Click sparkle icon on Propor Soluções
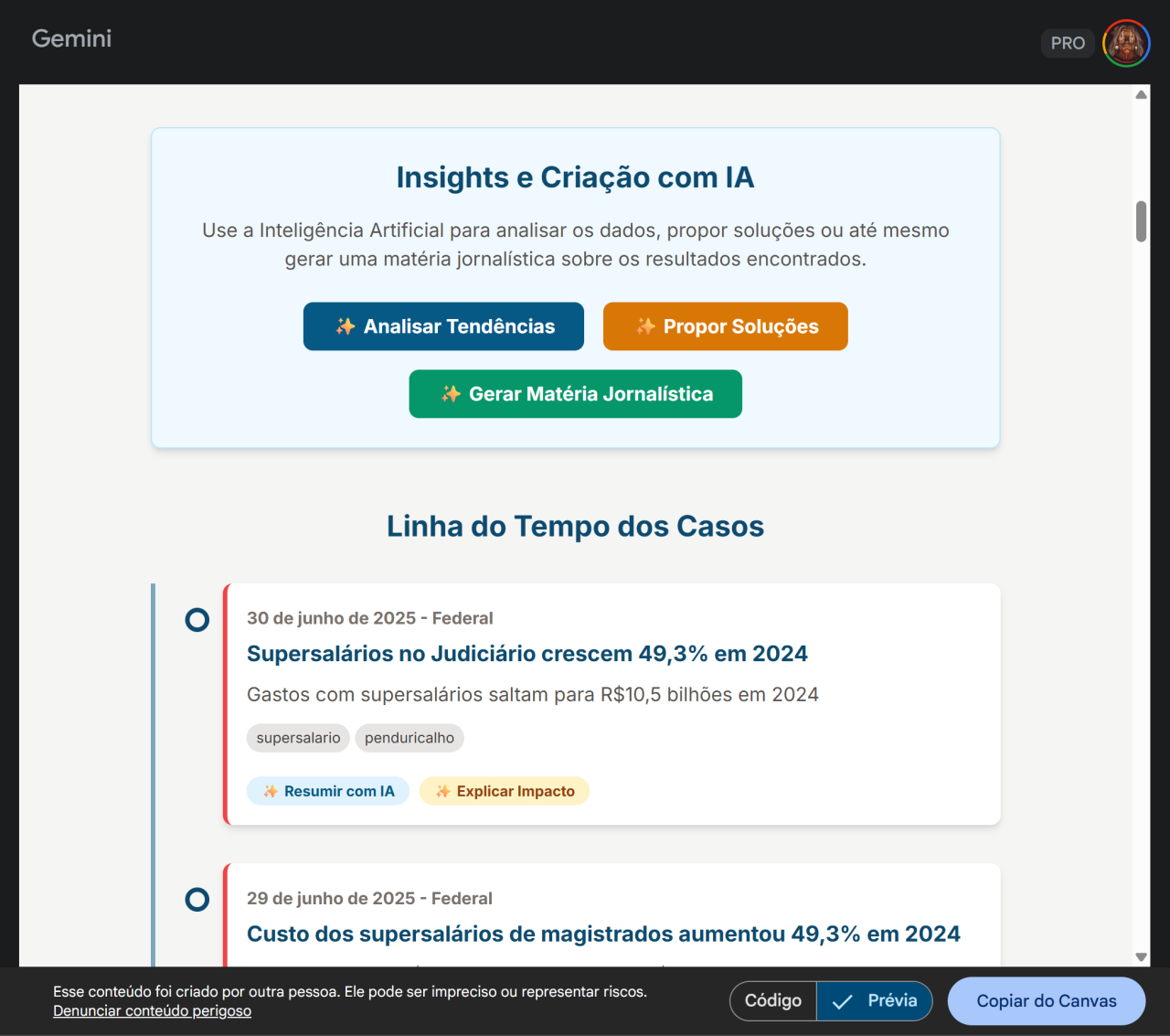The width and height of the screenshot is (1170, 1036). [x=646, y=326]
